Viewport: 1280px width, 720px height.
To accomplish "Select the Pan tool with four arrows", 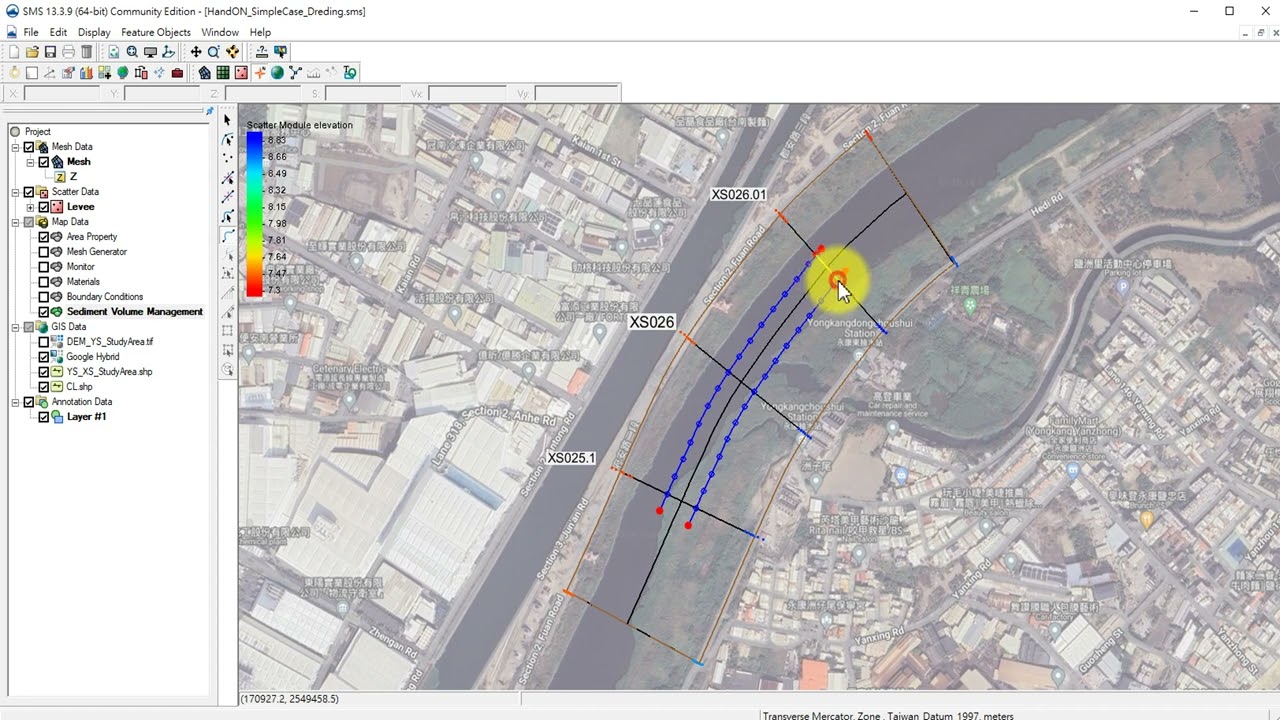I will pyautogui.click(x=196, y=52).
